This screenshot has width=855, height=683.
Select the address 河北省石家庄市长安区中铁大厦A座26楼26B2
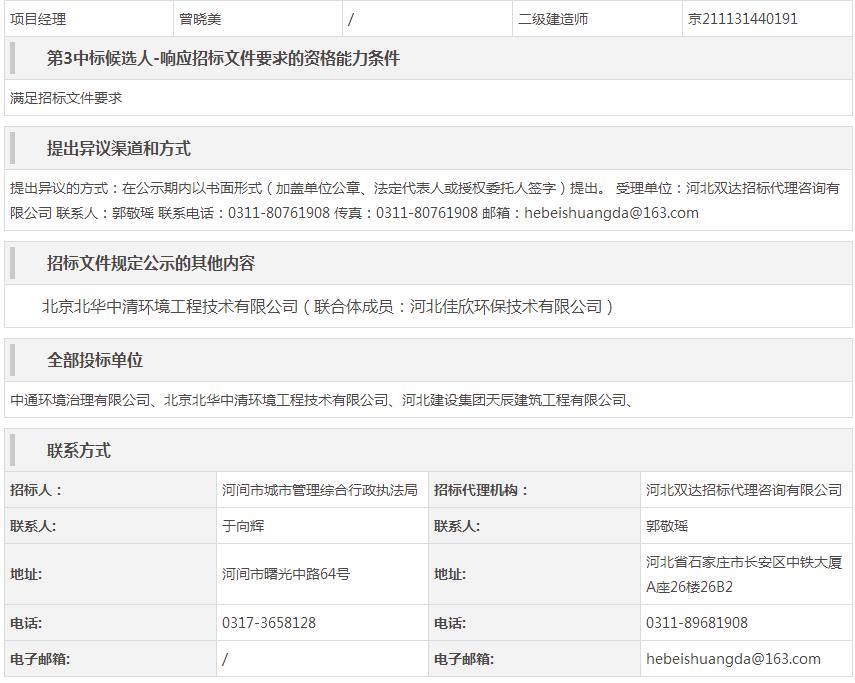744,574
